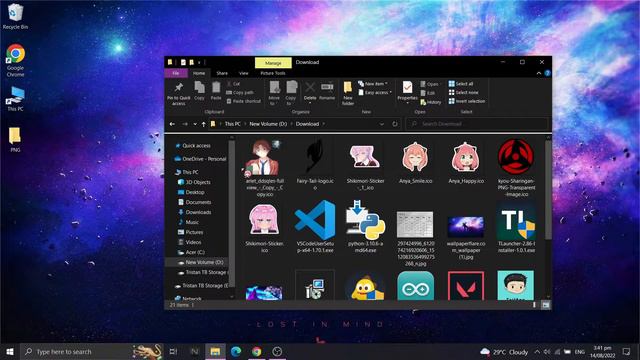Switch to details view in status bar

click(534, 305)
